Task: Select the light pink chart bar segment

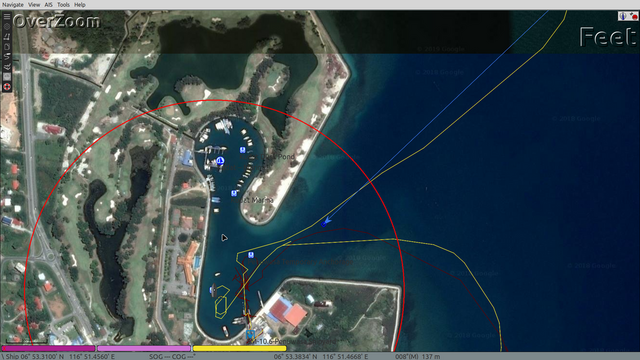Action: click(144, 348)
